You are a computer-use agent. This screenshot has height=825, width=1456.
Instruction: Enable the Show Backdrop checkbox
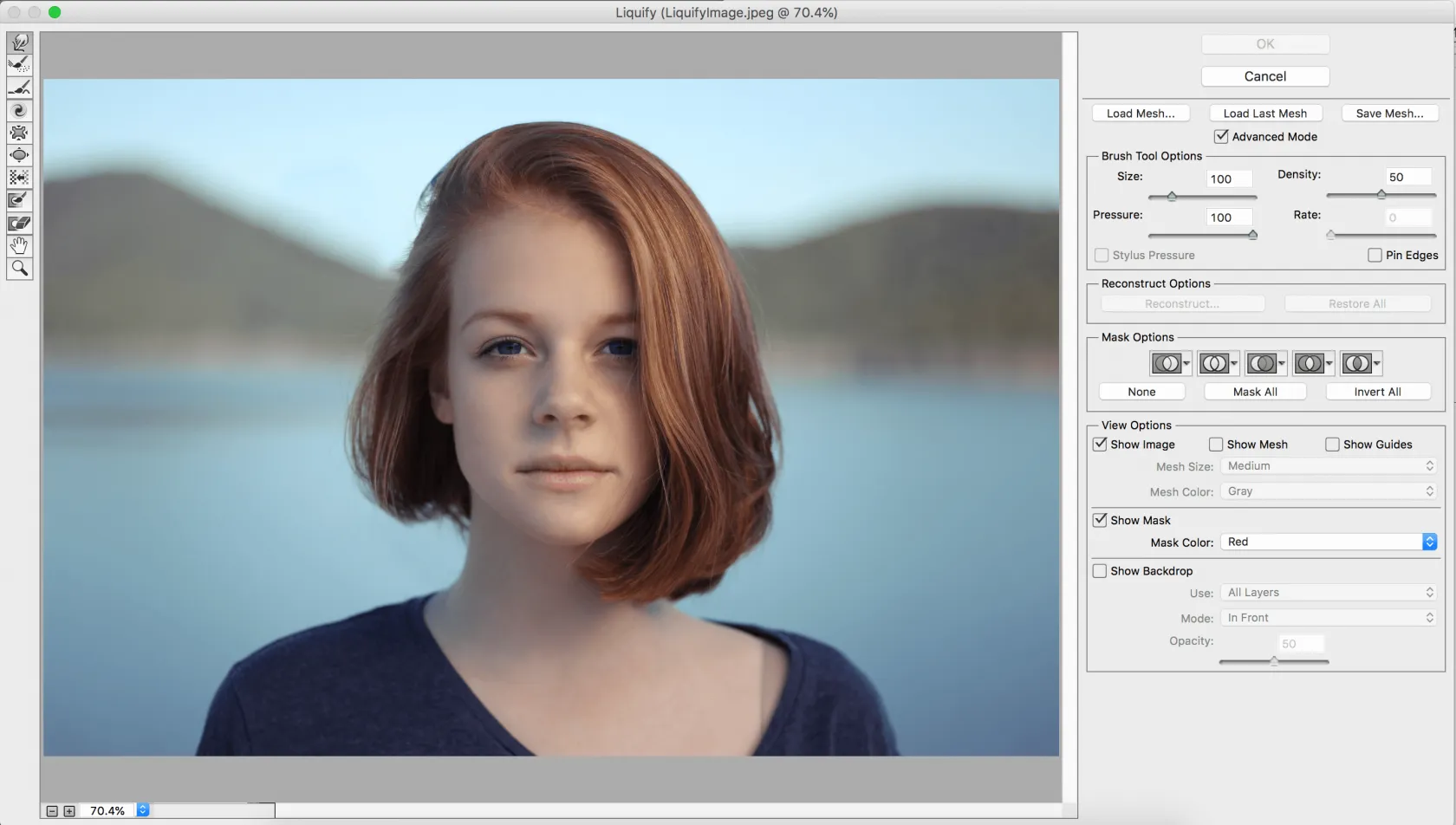(x=1100, y=570)
